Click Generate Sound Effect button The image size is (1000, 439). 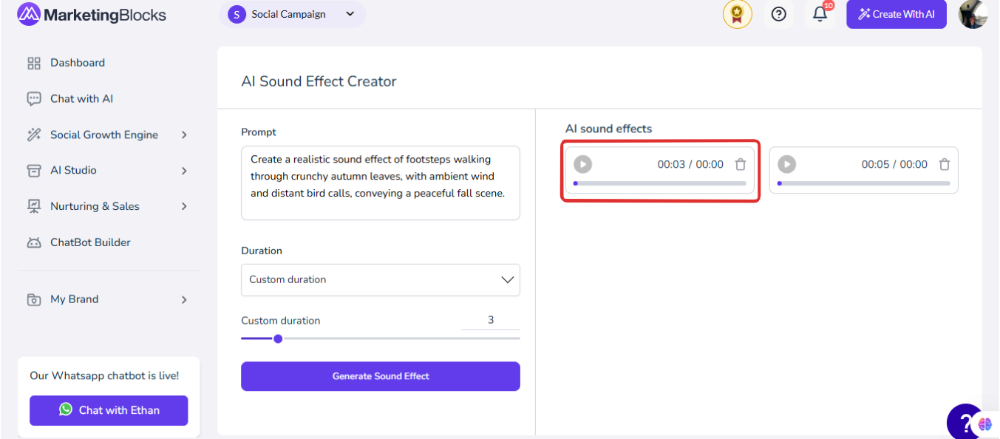pos(380,376)
